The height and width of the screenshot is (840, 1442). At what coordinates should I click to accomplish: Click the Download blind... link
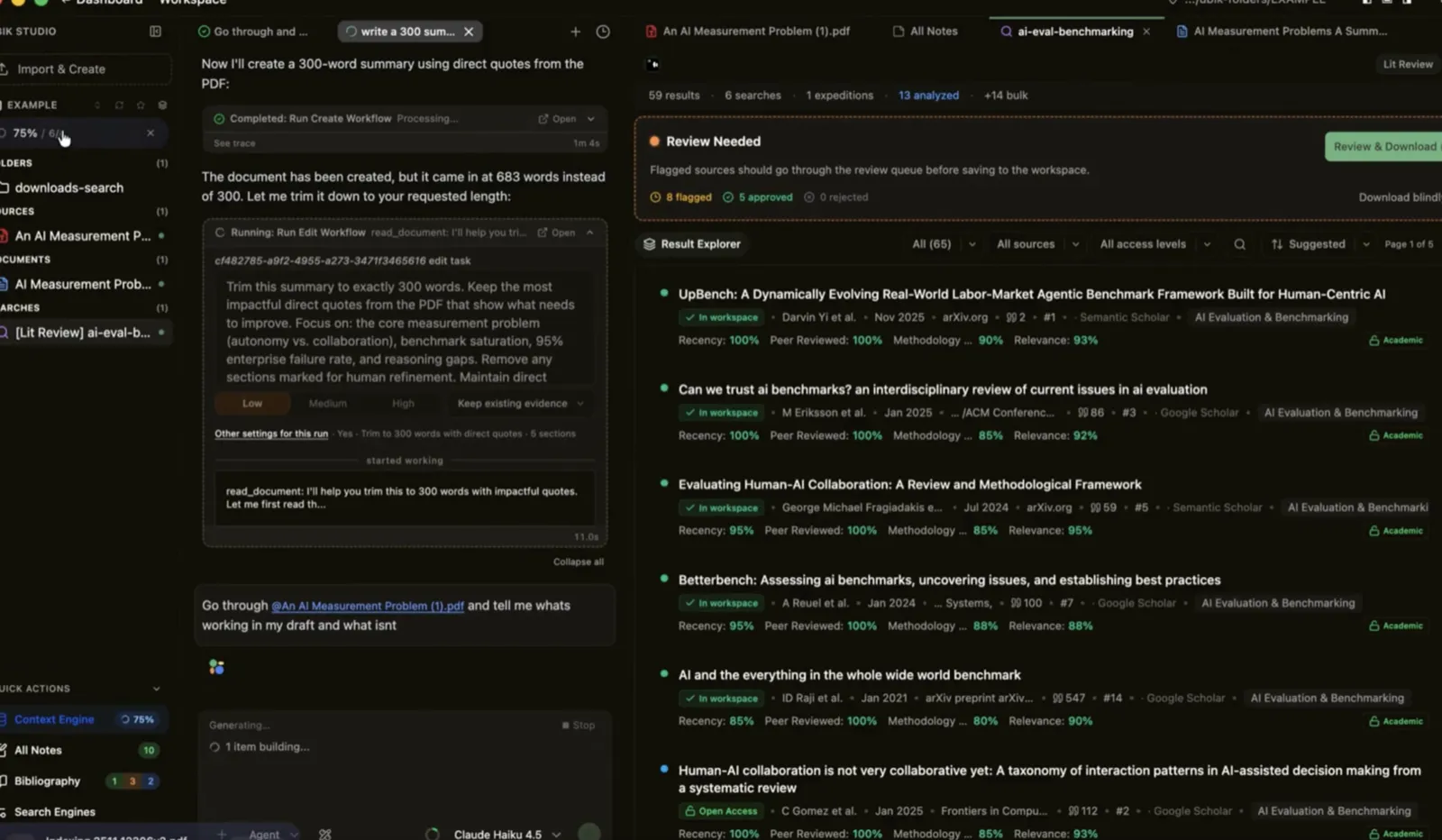(x=1400, y=197)
